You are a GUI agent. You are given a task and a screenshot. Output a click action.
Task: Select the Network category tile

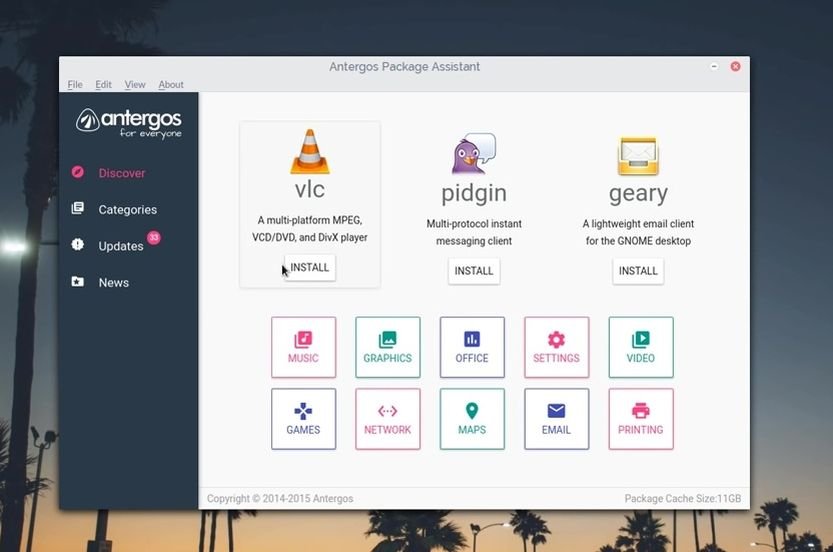[387, 419]
